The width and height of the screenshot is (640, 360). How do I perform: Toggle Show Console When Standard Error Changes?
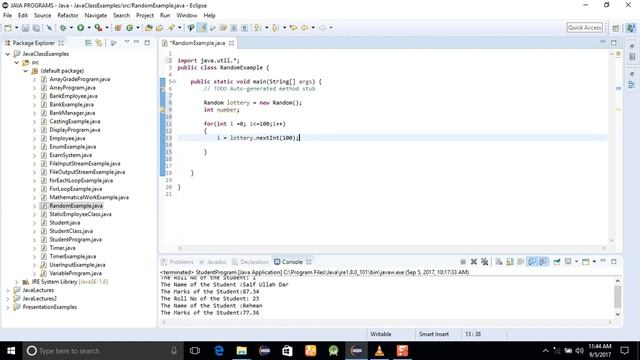pyautogui.click(x=543, y=262)
